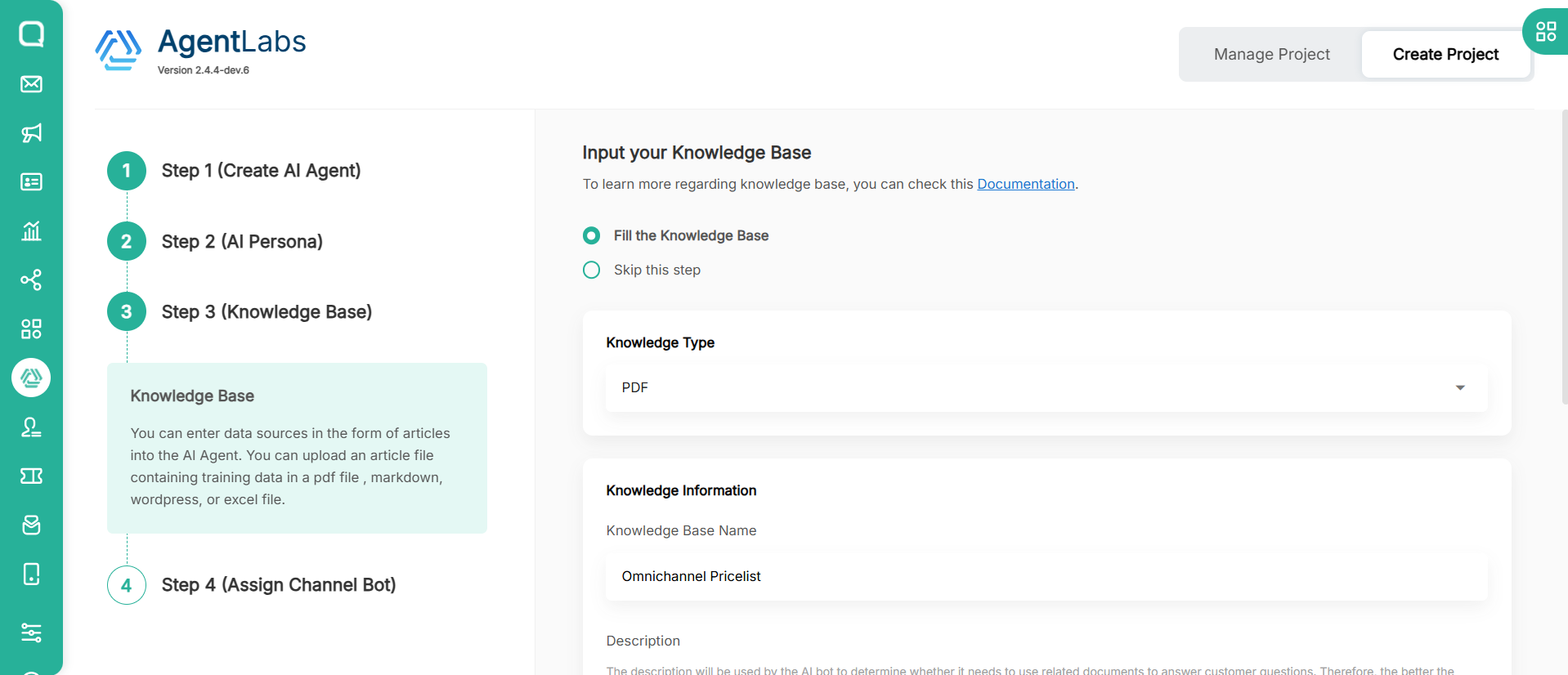Switch to the Create Project tab

click(1445, 54)
